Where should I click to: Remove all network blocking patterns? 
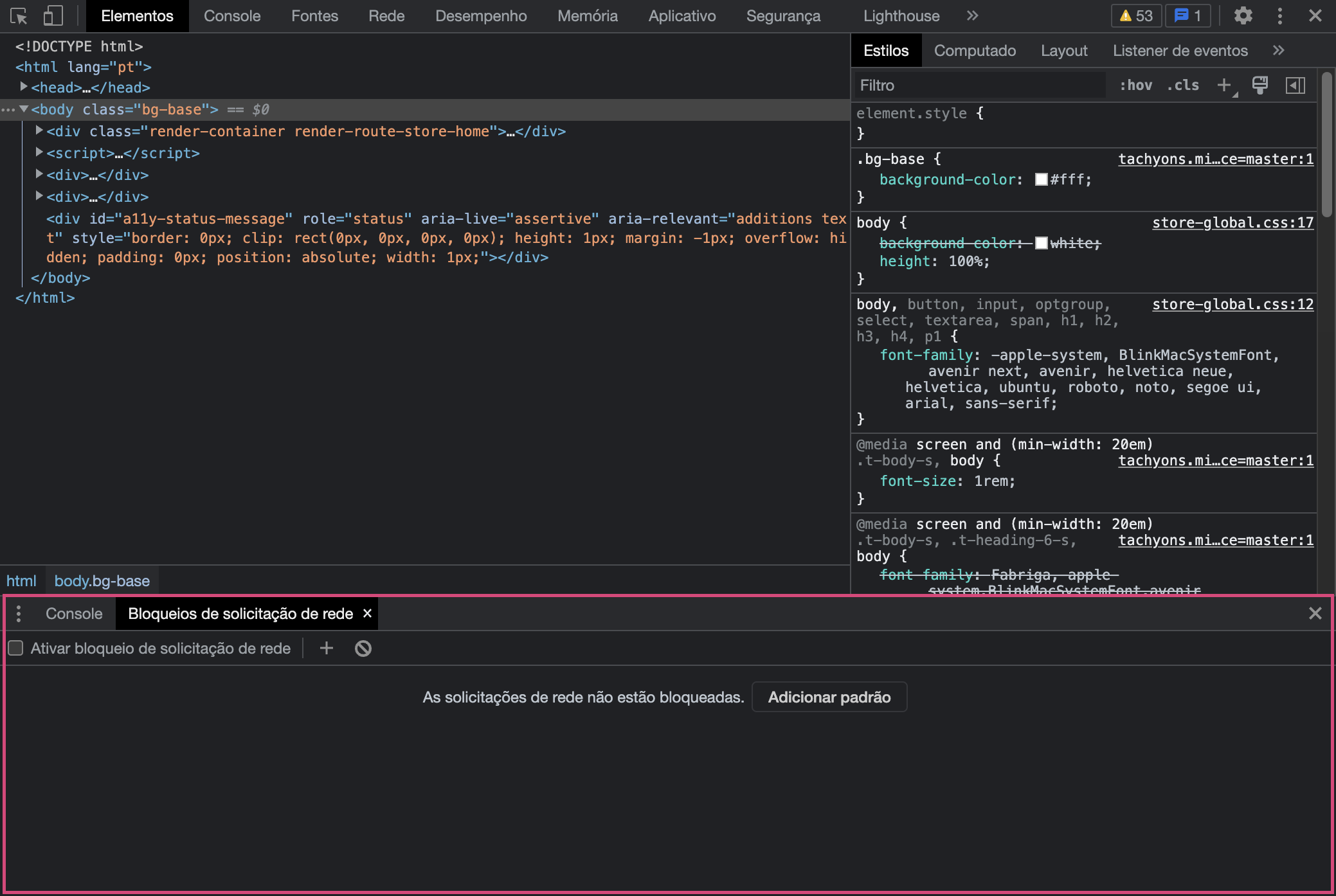[362, 648]
